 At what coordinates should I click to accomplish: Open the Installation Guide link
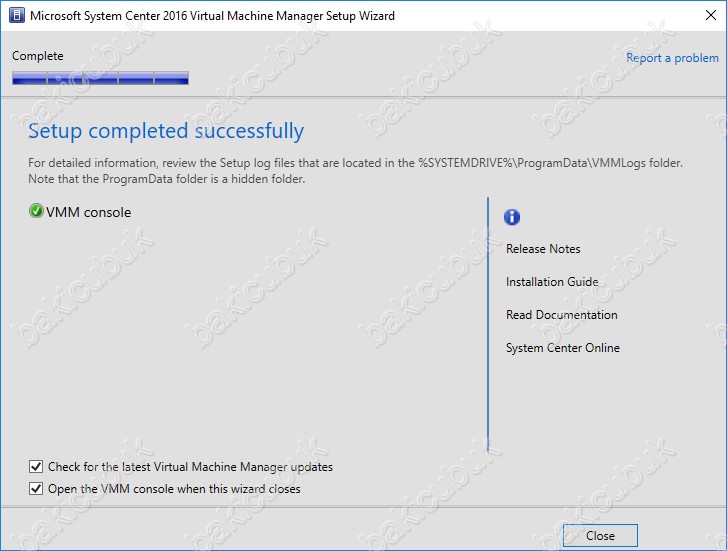[552, 282]
